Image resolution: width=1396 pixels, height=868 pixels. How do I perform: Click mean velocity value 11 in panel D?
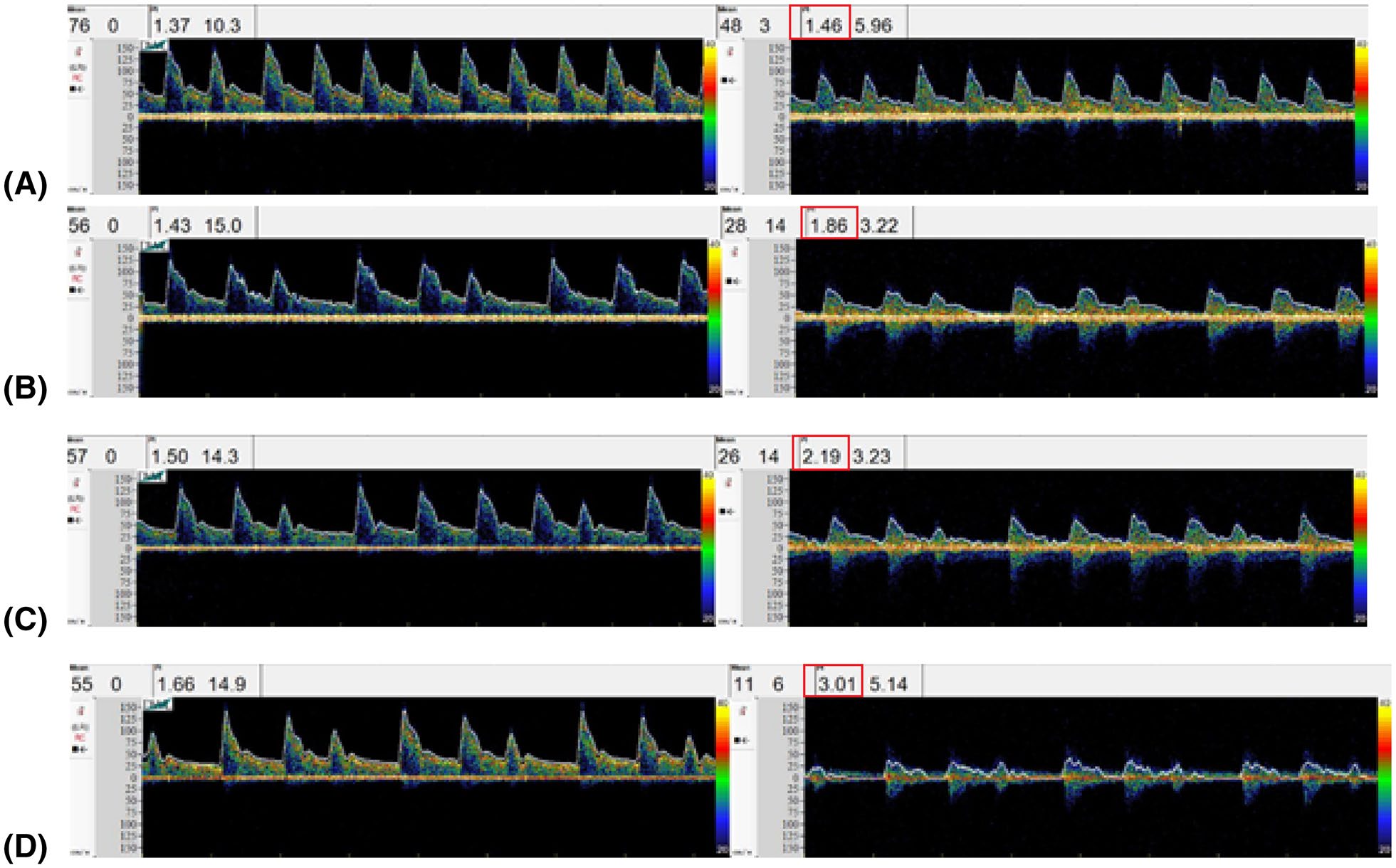tap(743, 684)
